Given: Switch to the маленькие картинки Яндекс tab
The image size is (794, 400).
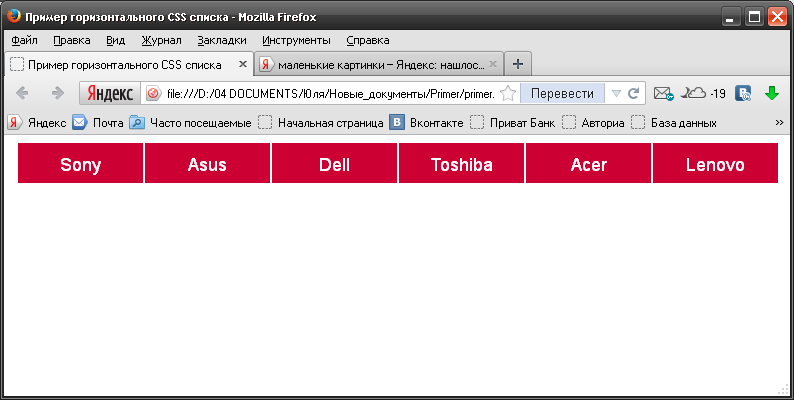Looking at the screenshot, I should point(379,64).
